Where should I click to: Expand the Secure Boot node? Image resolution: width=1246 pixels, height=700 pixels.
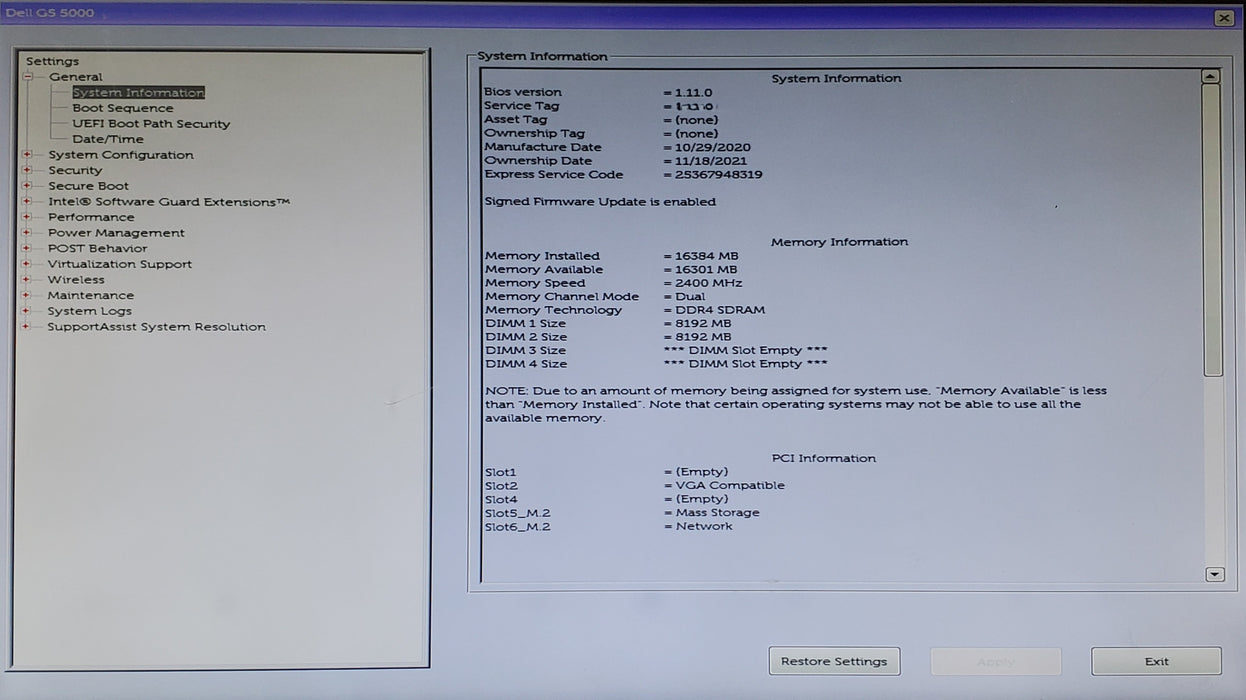point(27,186)
